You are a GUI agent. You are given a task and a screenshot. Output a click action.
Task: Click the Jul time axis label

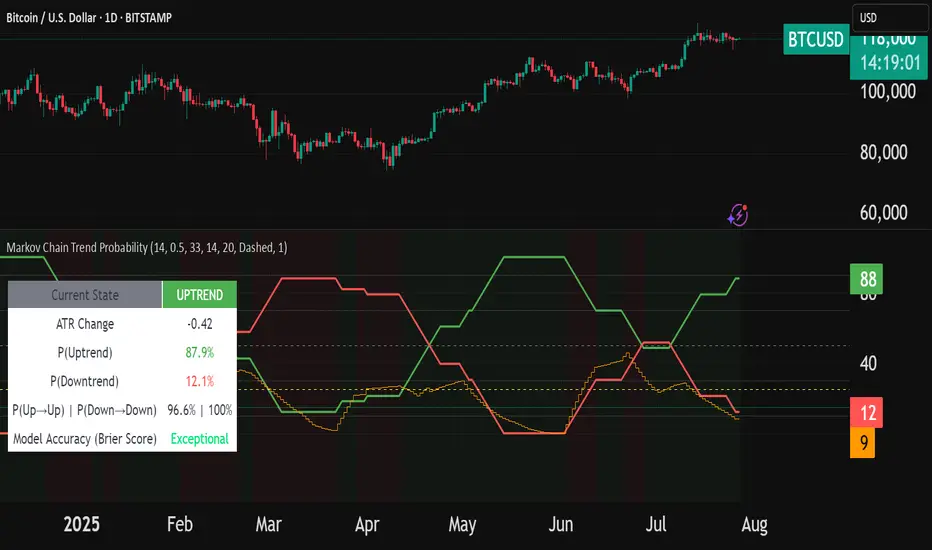656,524
